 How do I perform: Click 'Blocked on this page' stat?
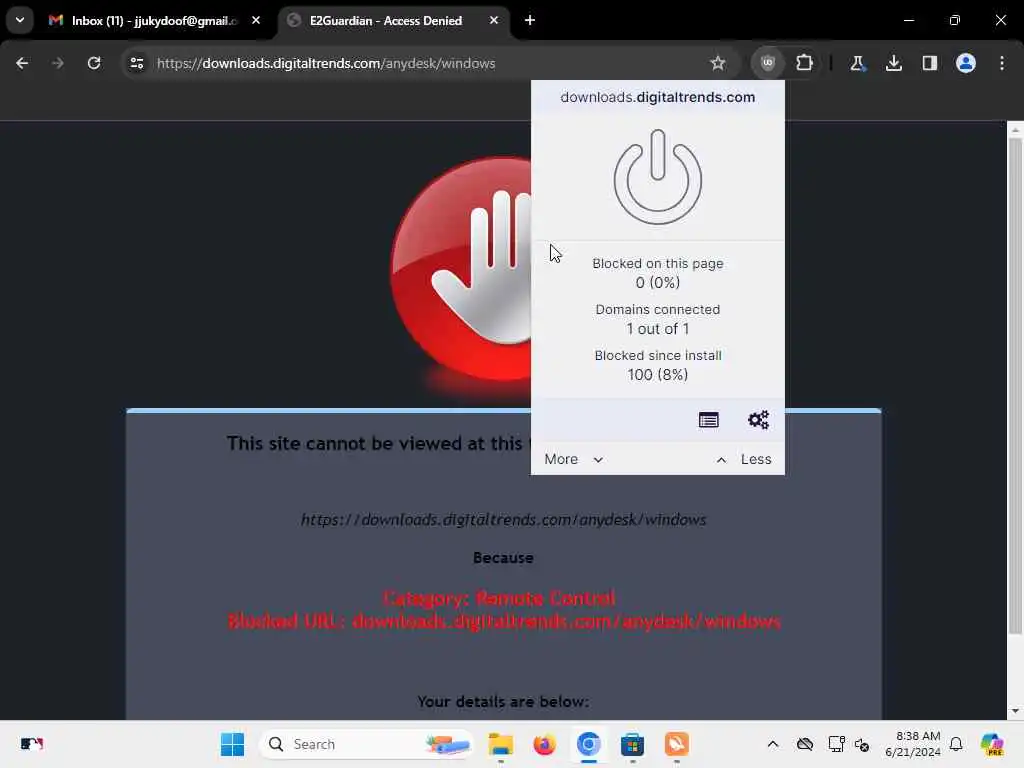coord(658,273)
